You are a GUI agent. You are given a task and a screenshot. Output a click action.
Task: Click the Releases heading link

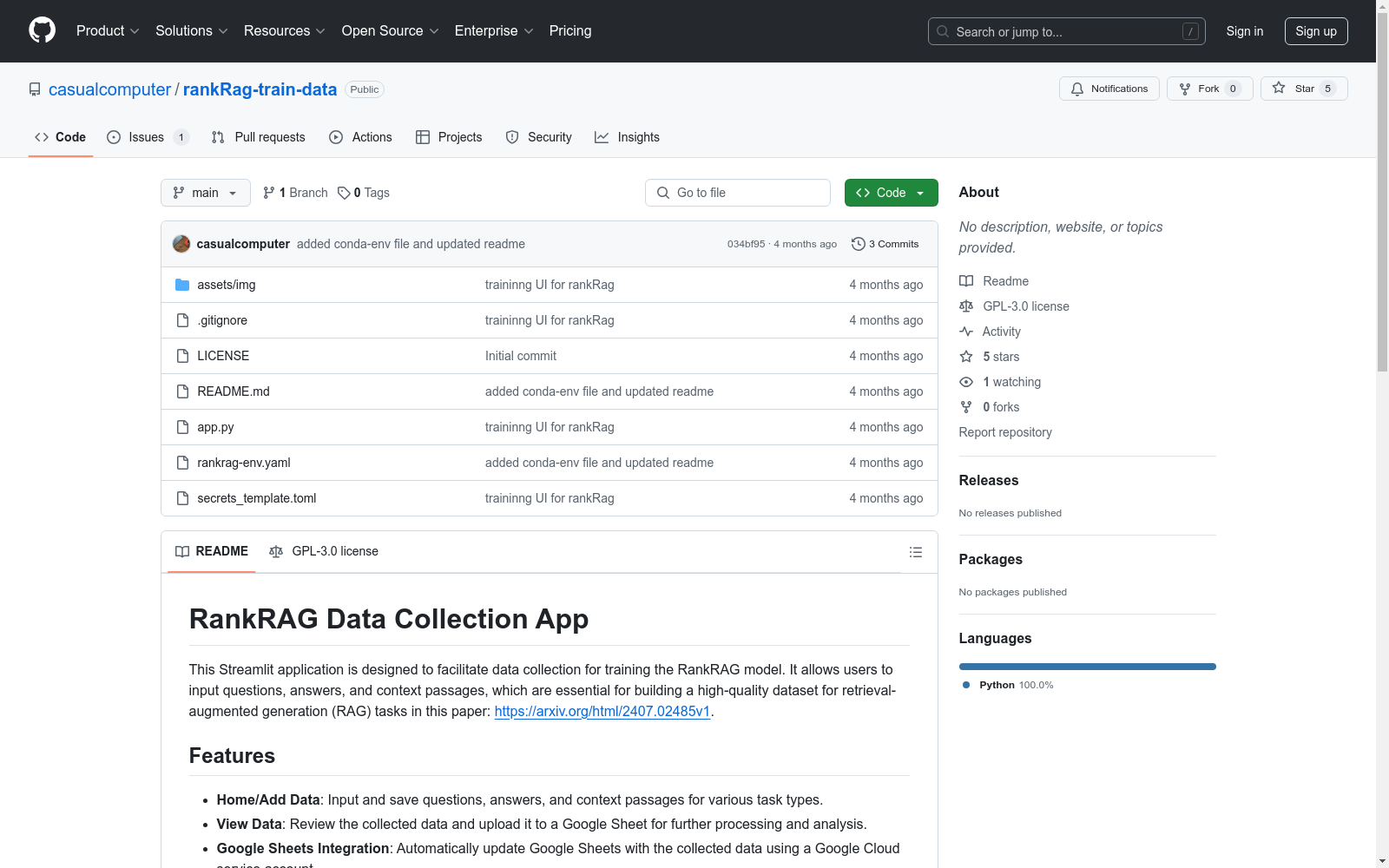click(989, 480)
